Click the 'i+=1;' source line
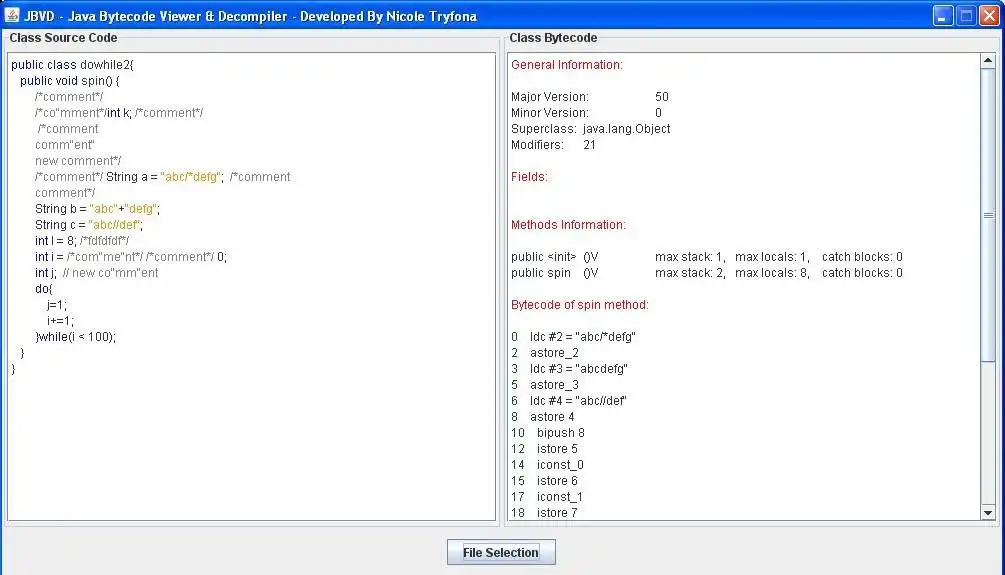1005x575 pixels. point(60,321)
